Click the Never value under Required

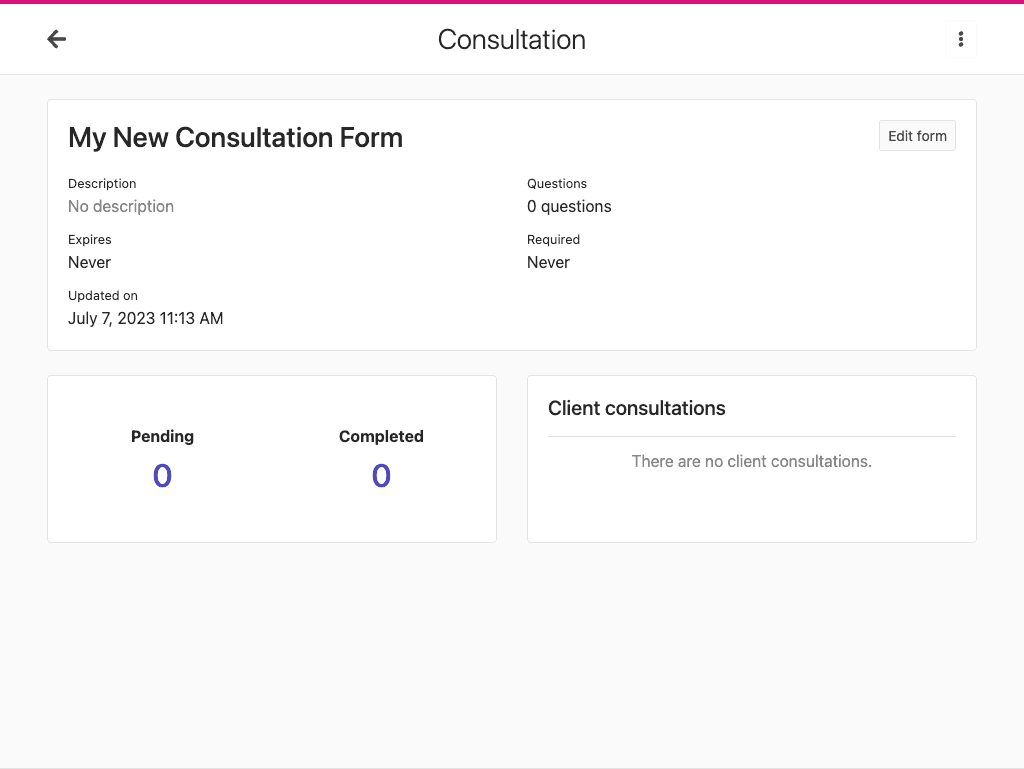(548, 263)
